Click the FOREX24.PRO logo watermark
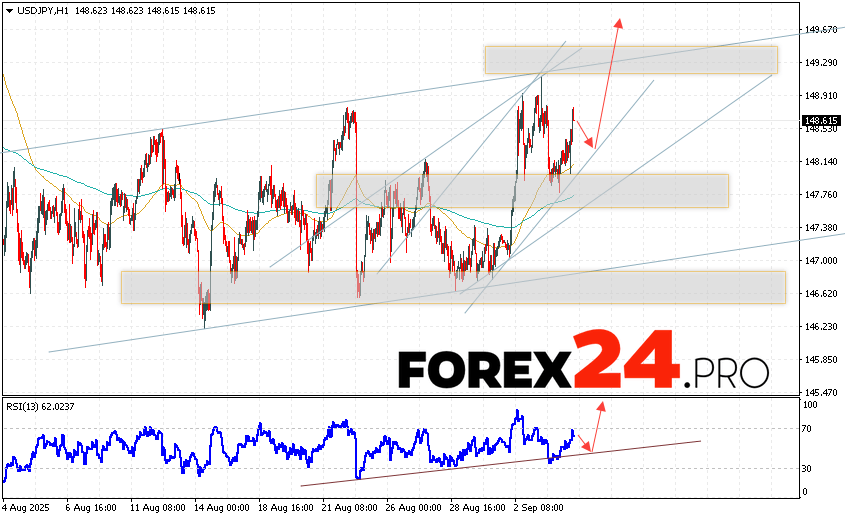Screen dimensions: 845x519 click(x=583, y=368)
